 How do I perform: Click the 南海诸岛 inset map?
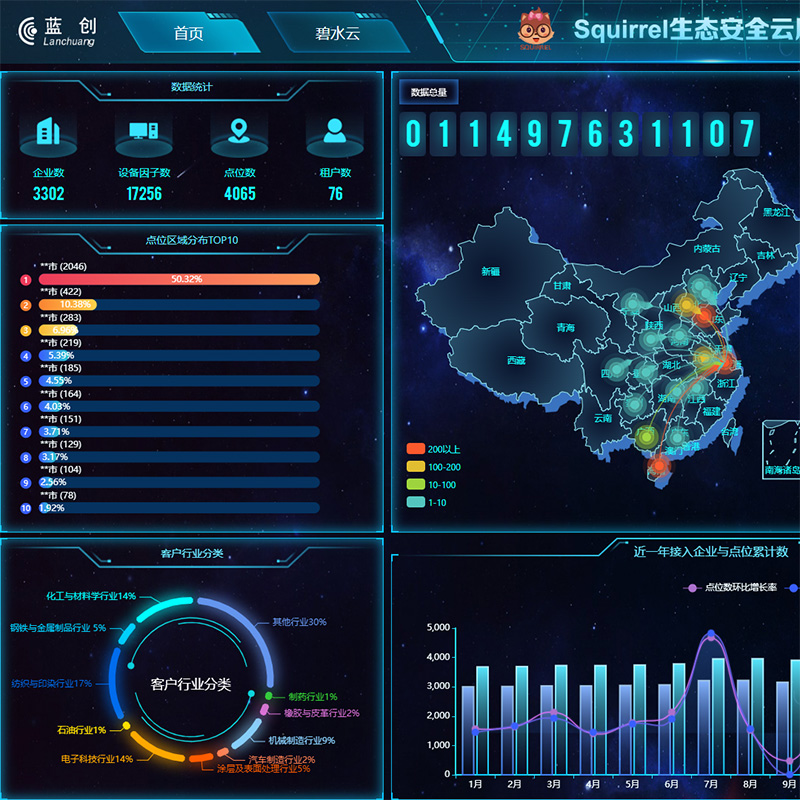click(x=781, y=450)
